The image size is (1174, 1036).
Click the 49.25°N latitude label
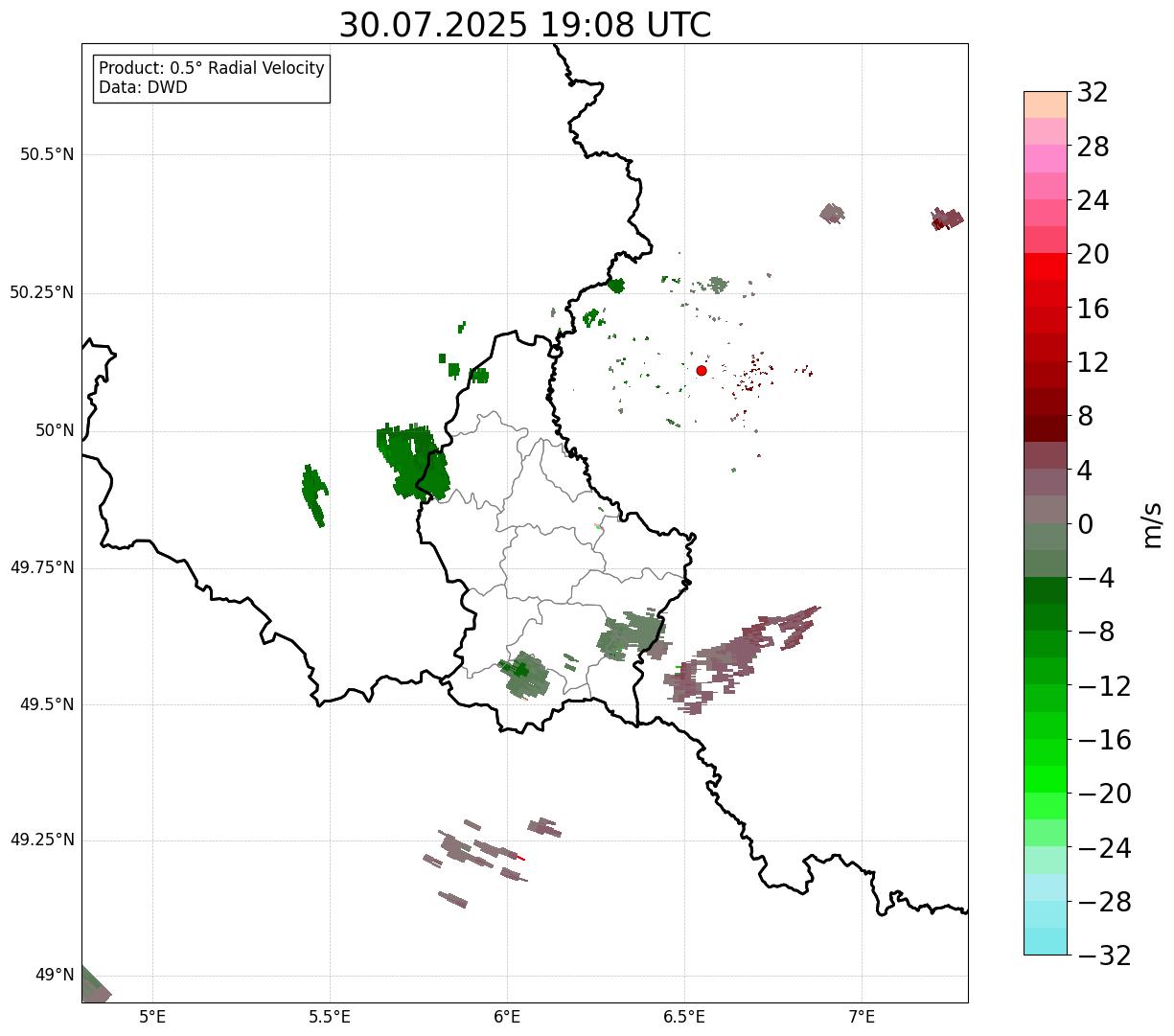coord(42,840)
